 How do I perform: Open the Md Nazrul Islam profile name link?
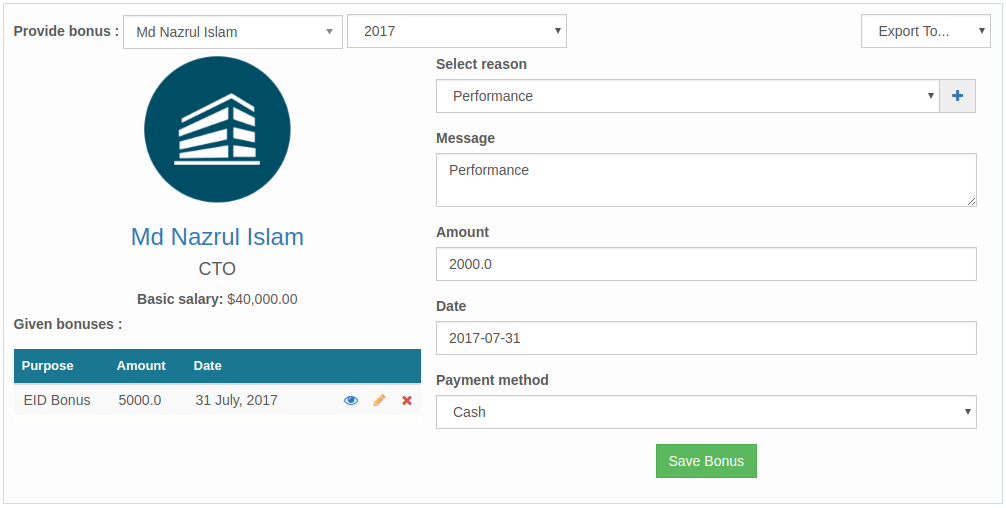(x=217, y=237)
